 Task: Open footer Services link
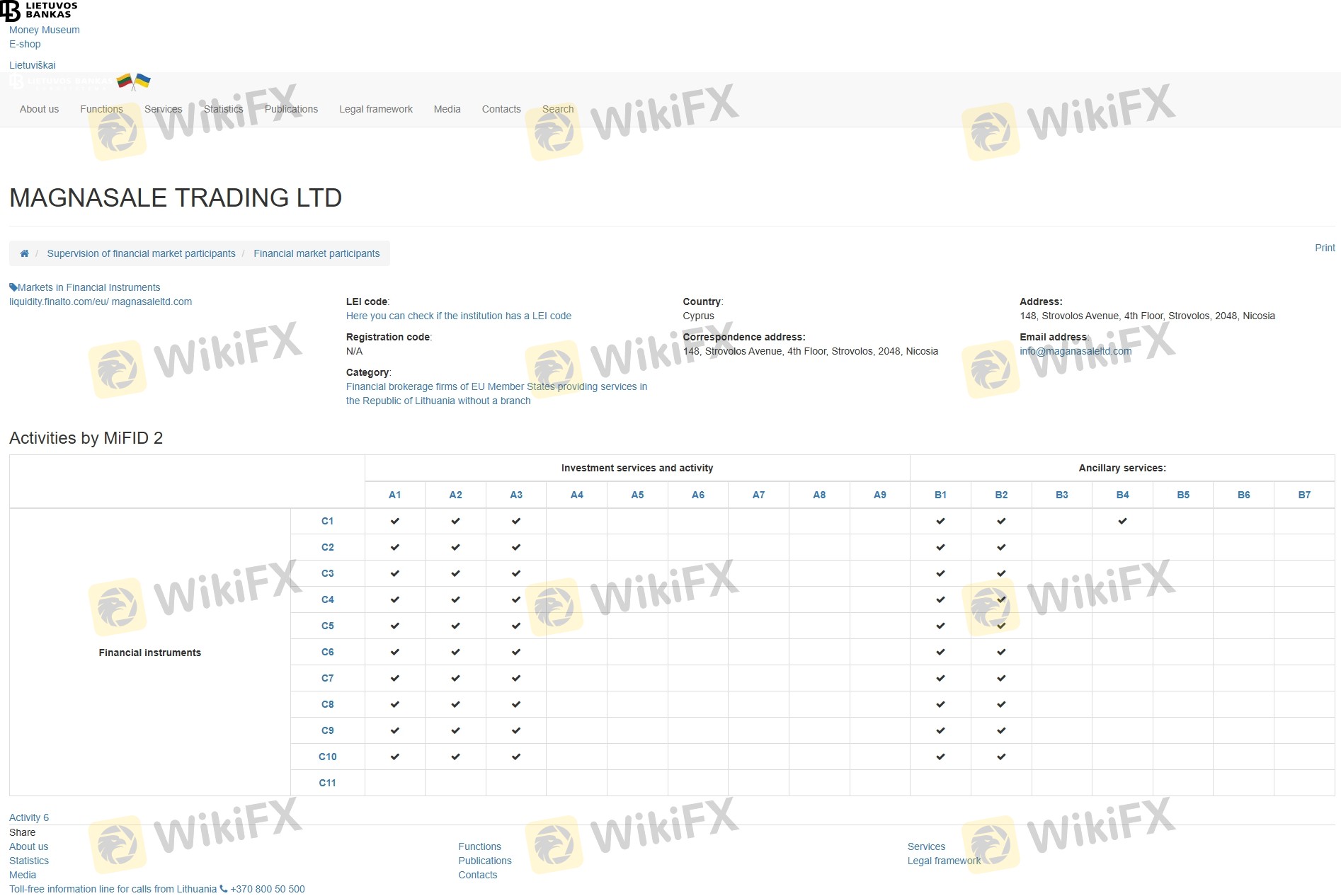[x=926, y=846]
